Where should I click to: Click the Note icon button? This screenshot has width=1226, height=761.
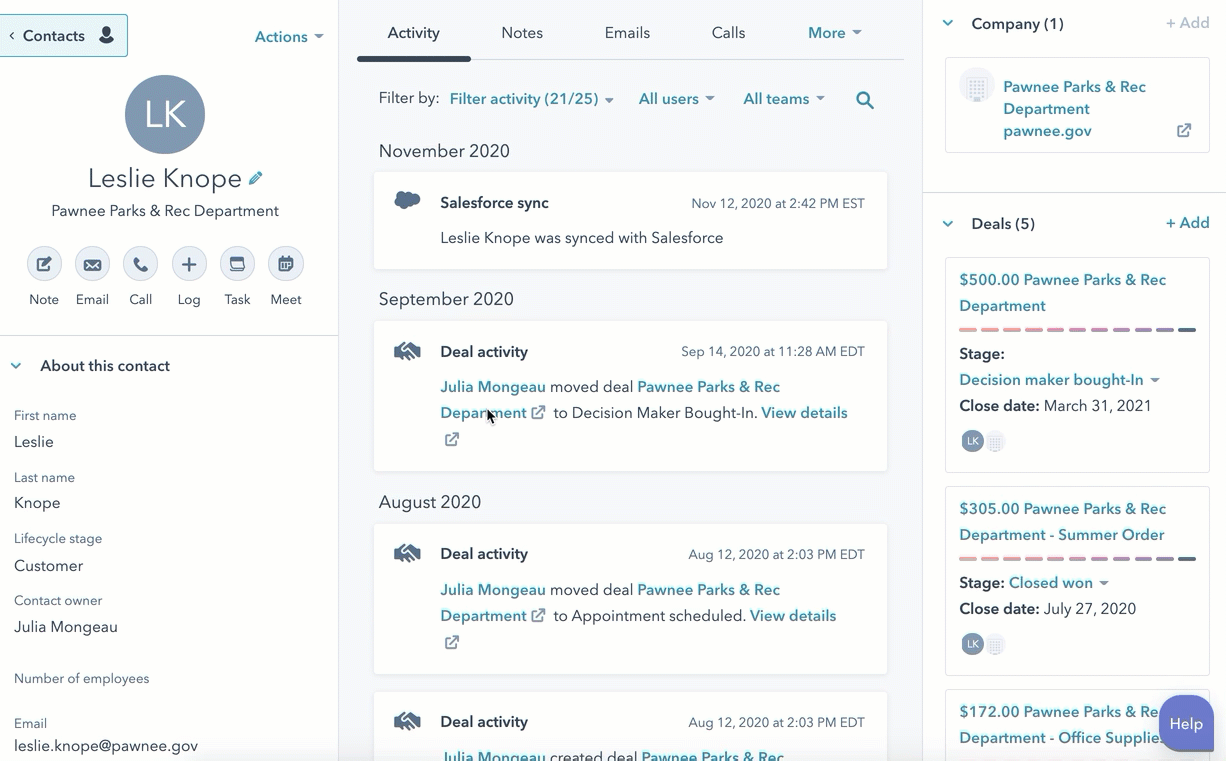tap(44, 264)
